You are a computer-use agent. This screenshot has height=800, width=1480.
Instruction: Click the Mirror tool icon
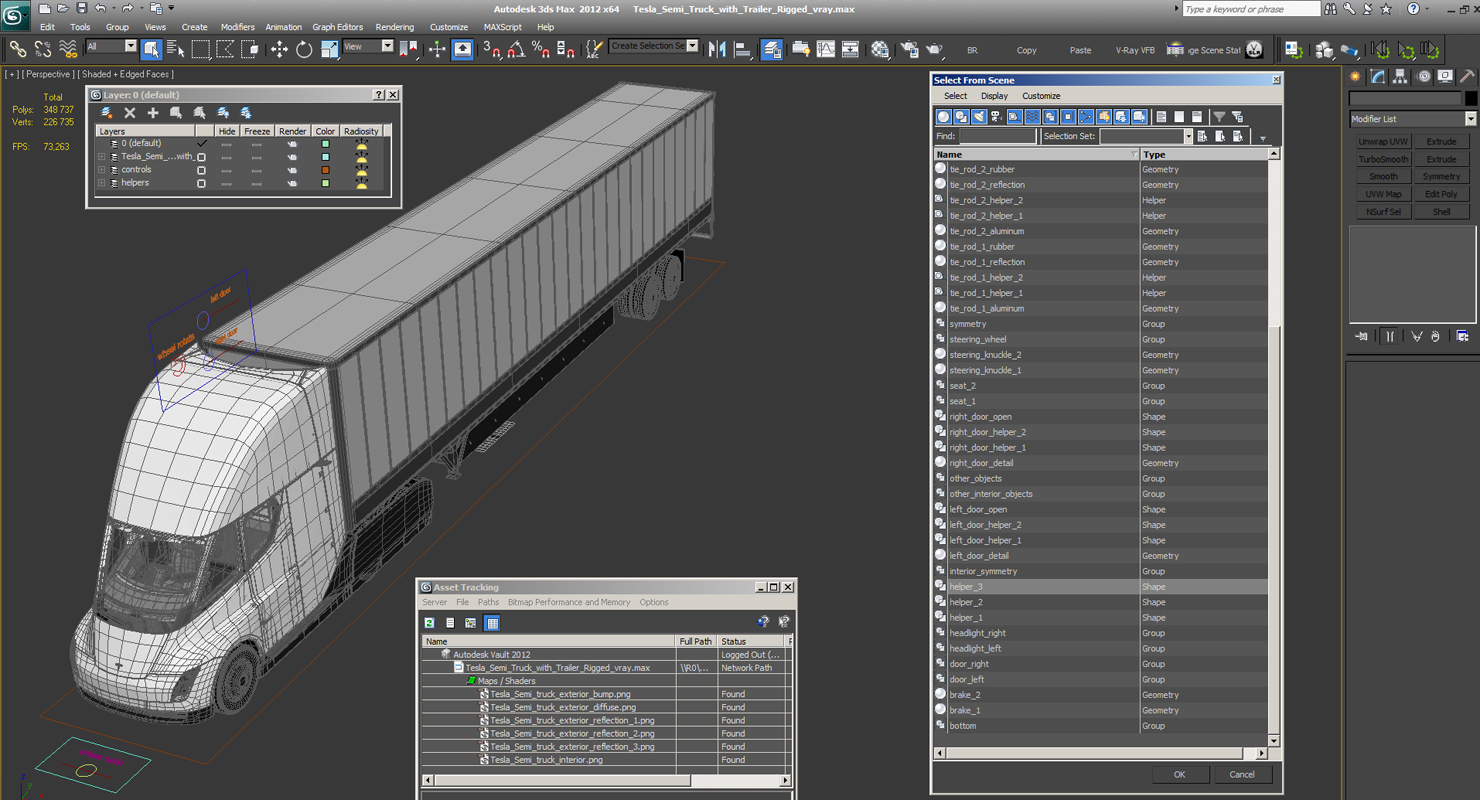[717, 48]
